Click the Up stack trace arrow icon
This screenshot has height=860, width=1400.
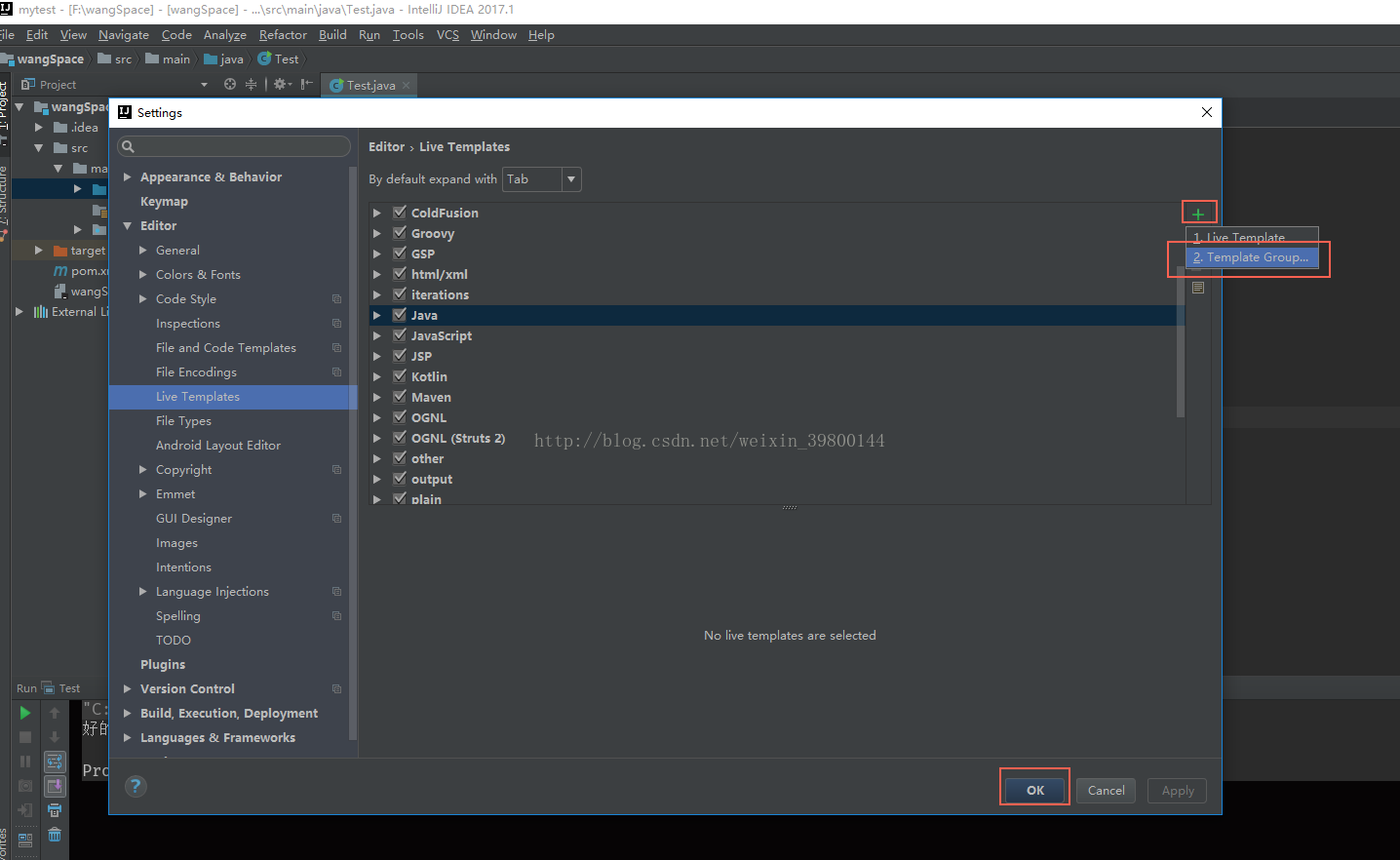55,714
